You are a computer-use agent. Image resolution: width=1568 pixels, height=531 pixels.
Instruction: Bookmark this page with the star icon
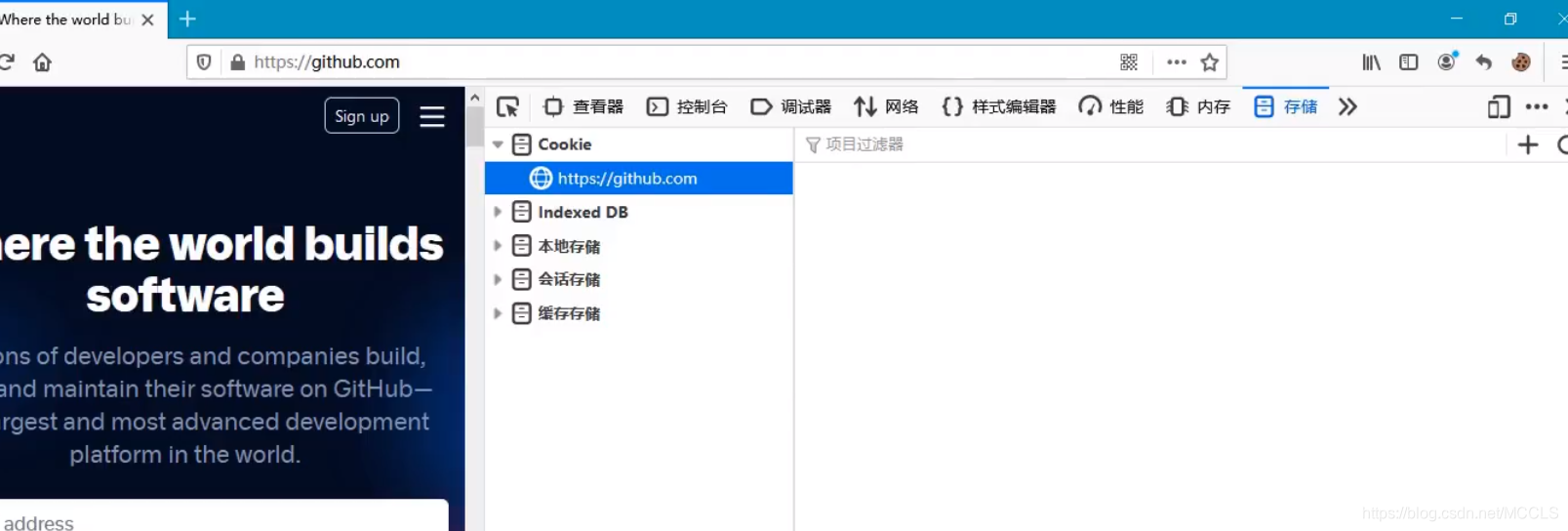(1210, 62)
